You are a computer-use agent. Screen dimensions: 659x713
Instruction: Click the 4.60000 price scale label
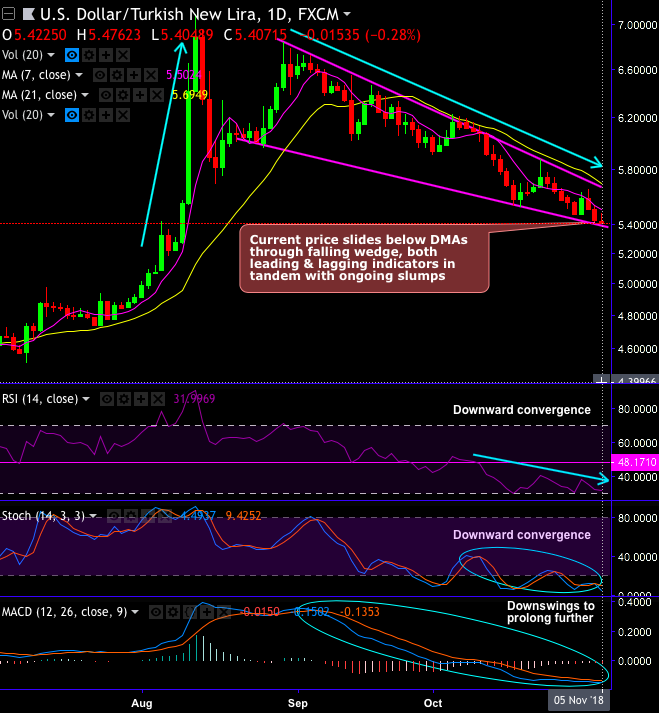(637, 349)
